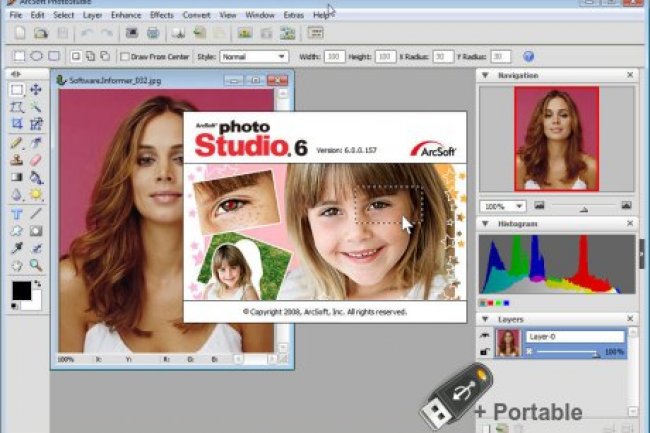The width and height of the screenshot is (650, 433).
Task: Select the Zoom magnifier tool
Action: tap(36, 265)
